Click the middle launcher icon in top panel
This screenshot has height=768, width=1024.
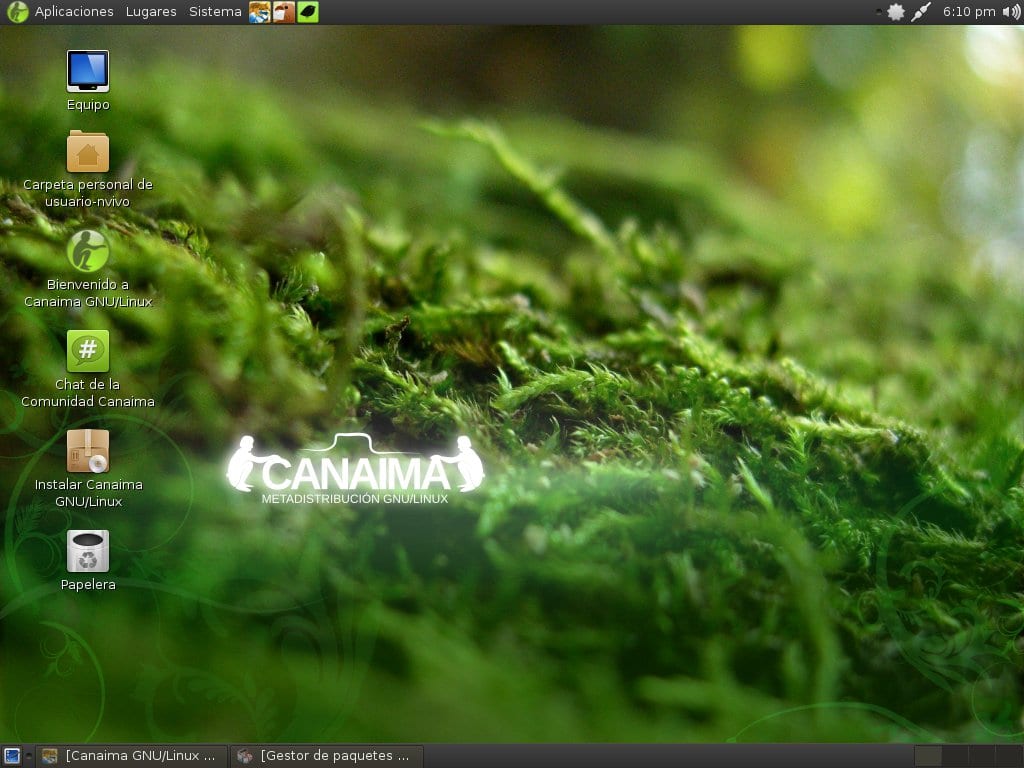click(x=284, y=12)
